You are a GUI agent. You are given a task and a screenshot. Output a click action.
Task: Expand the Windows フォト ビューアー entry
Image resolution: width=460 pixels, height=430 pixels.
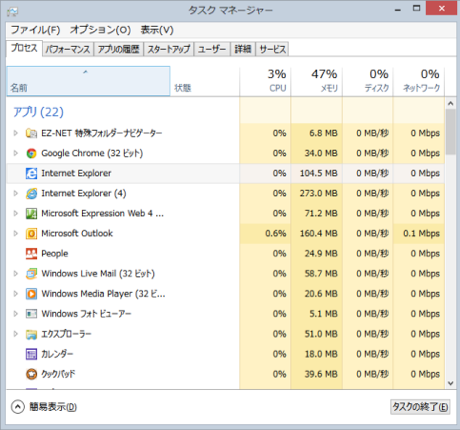pos(15,314)
